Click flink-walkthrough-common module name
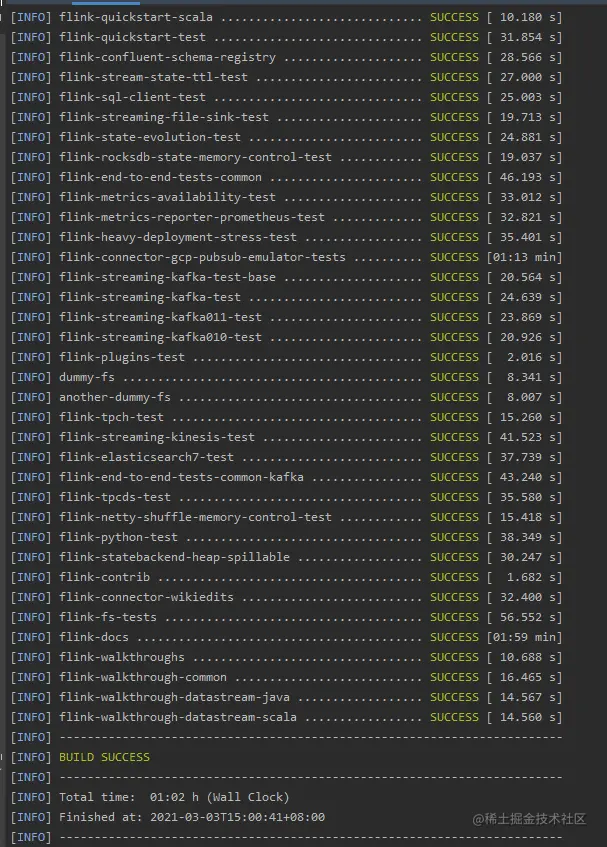The height and width of the screenshot is (847, 607). [143, 677]
